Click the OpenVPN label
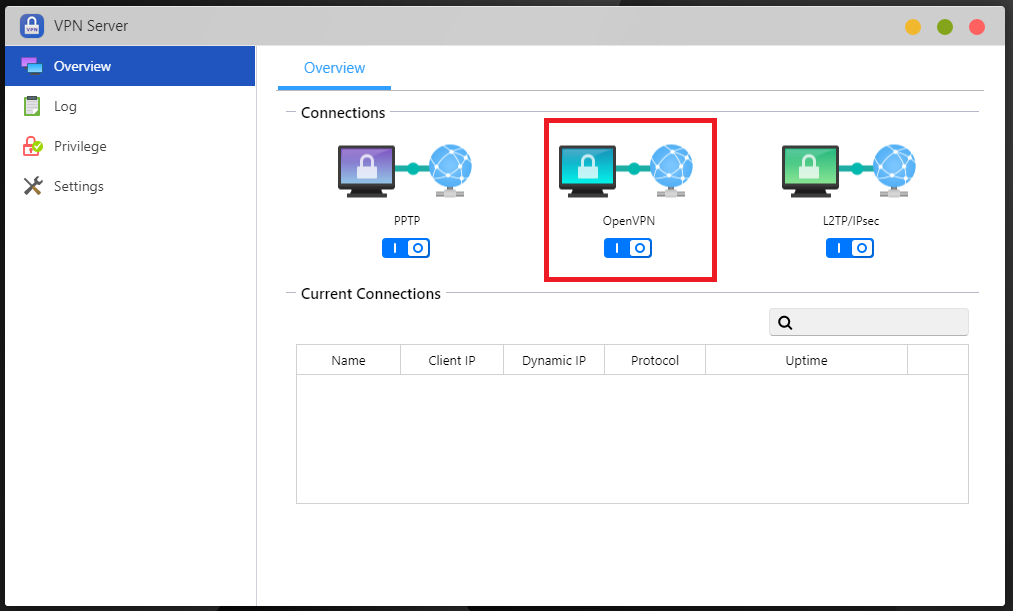The width and height of the screenshot is (1013, 611). tap(629, 221)
